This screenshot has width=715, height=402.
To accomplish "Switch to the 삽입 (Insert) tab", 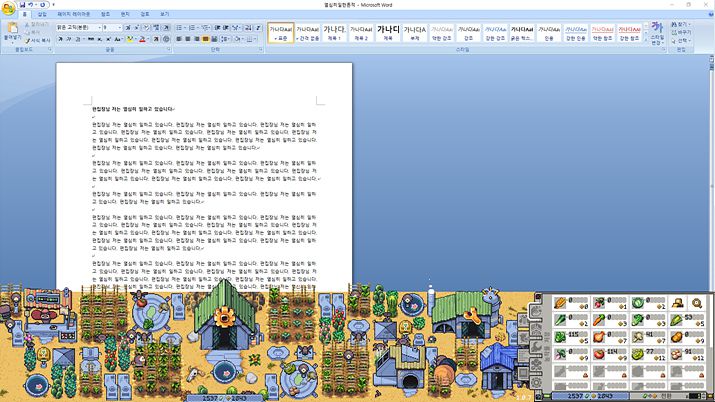I will pyautogui.click(x=41, y=16).
